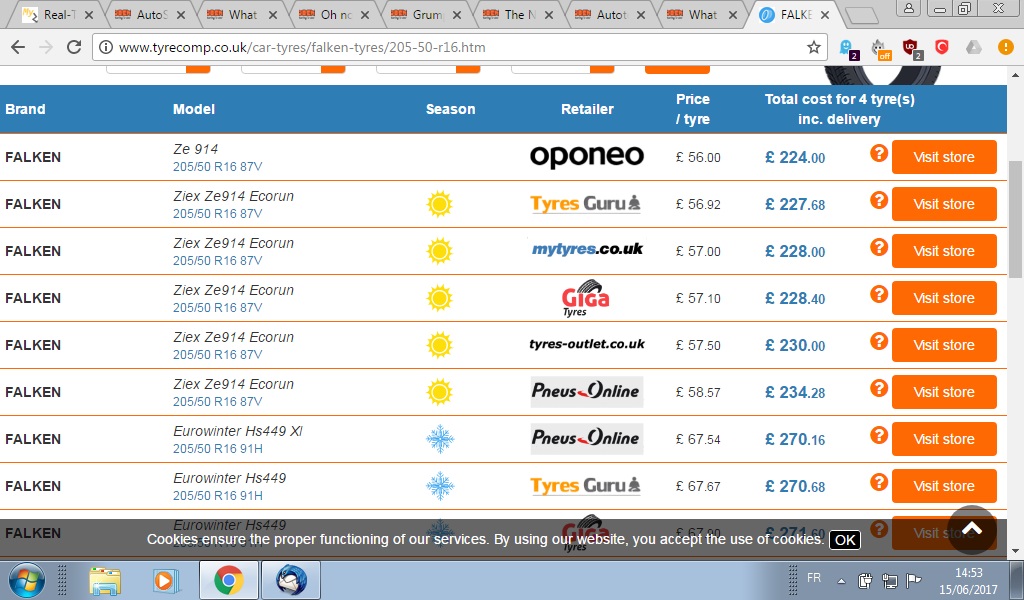The width and height of the screenshot is (1024, 600).
Task: Click 205/50 R16 91H under Eurowinter Hs449 Xl
Action: pyautogui.click(x=217, y=449)
